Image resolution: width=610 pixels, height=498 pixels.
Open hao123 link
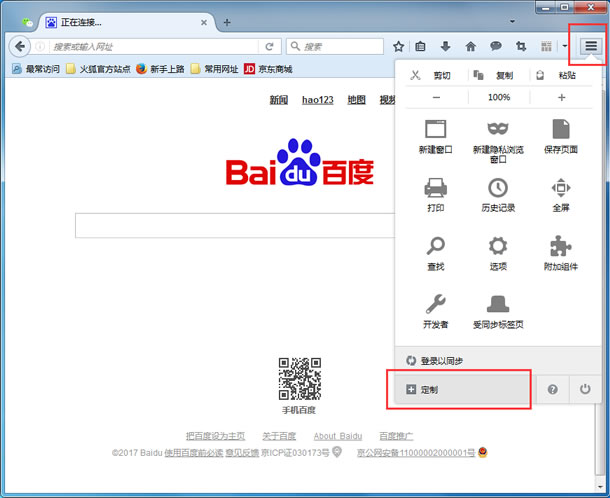317,100
